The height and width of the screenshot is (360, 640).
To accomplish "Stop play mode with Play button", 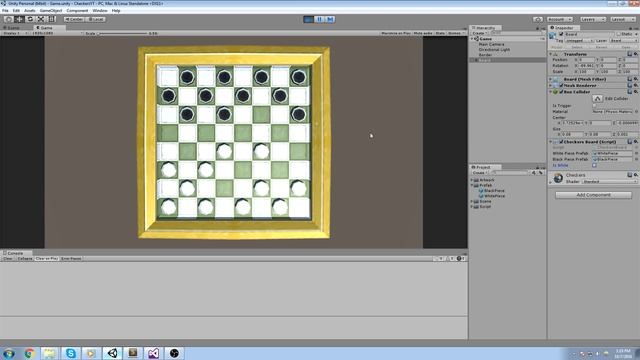I will [x=309, y=19].
